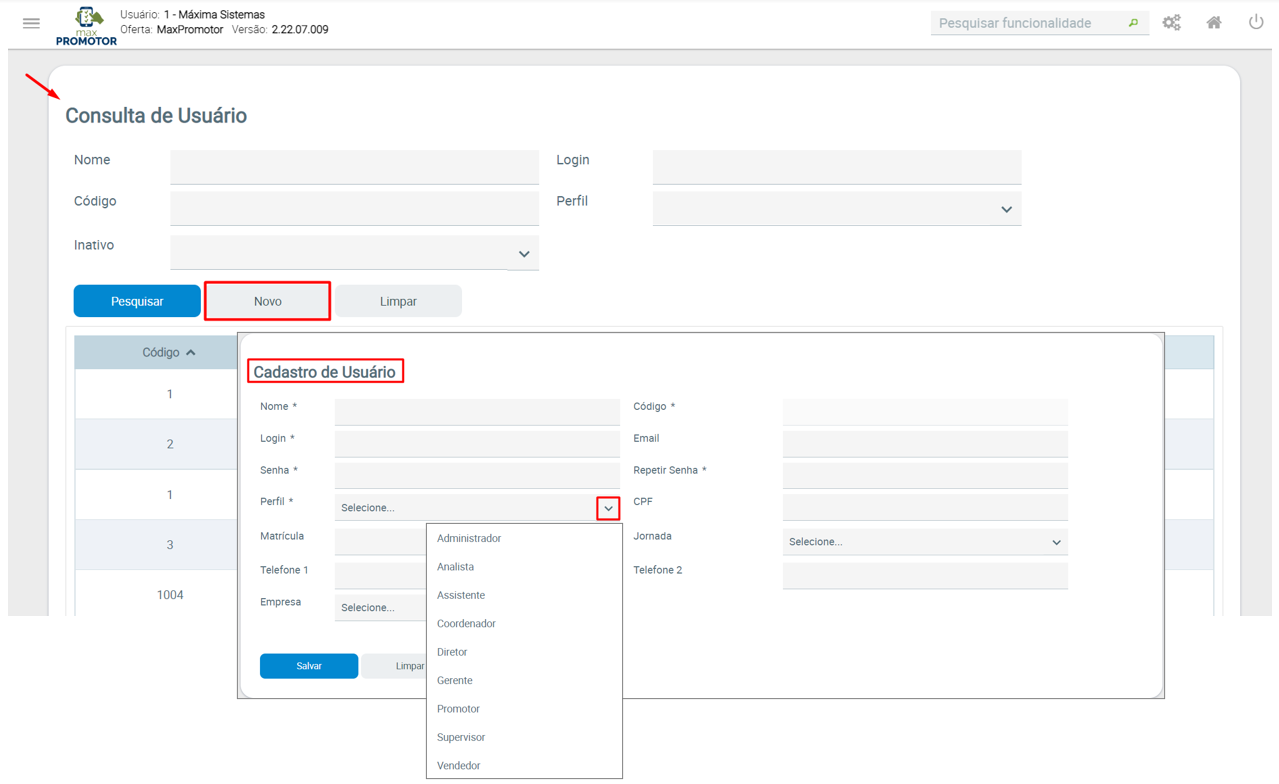Click the Email input field
1279x784 pixels.
pyautogui.click(x=924, y=443)
